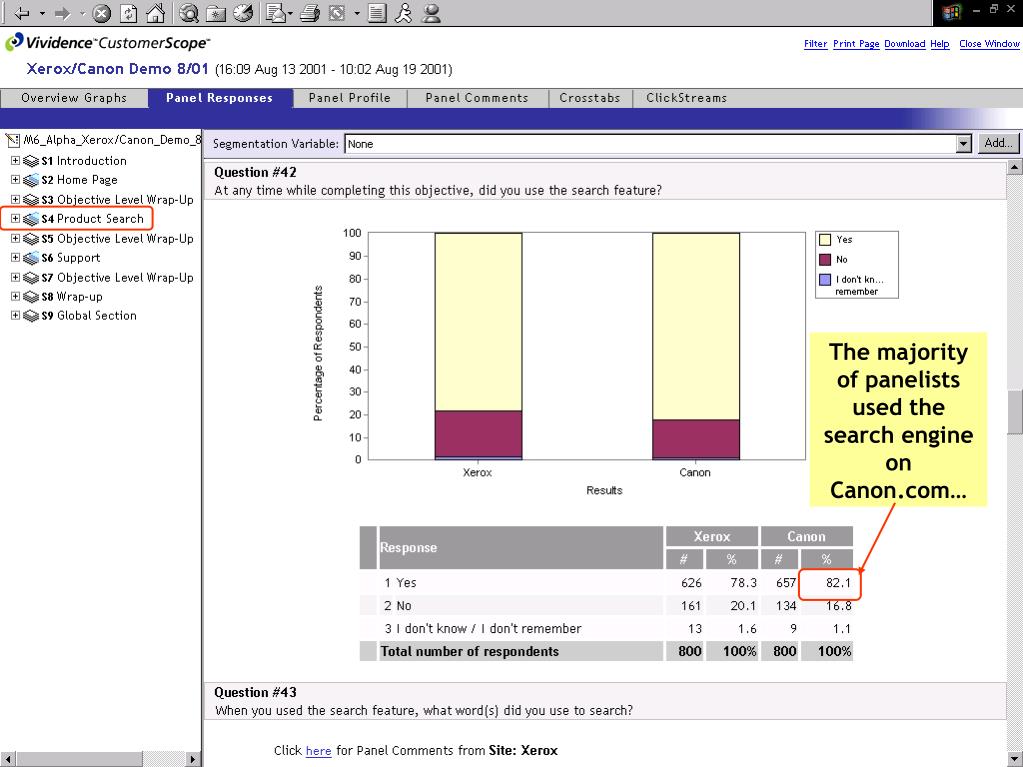Click the S6 Support stack icon
The image size is (1023, 767).
(x=31, y=258)
